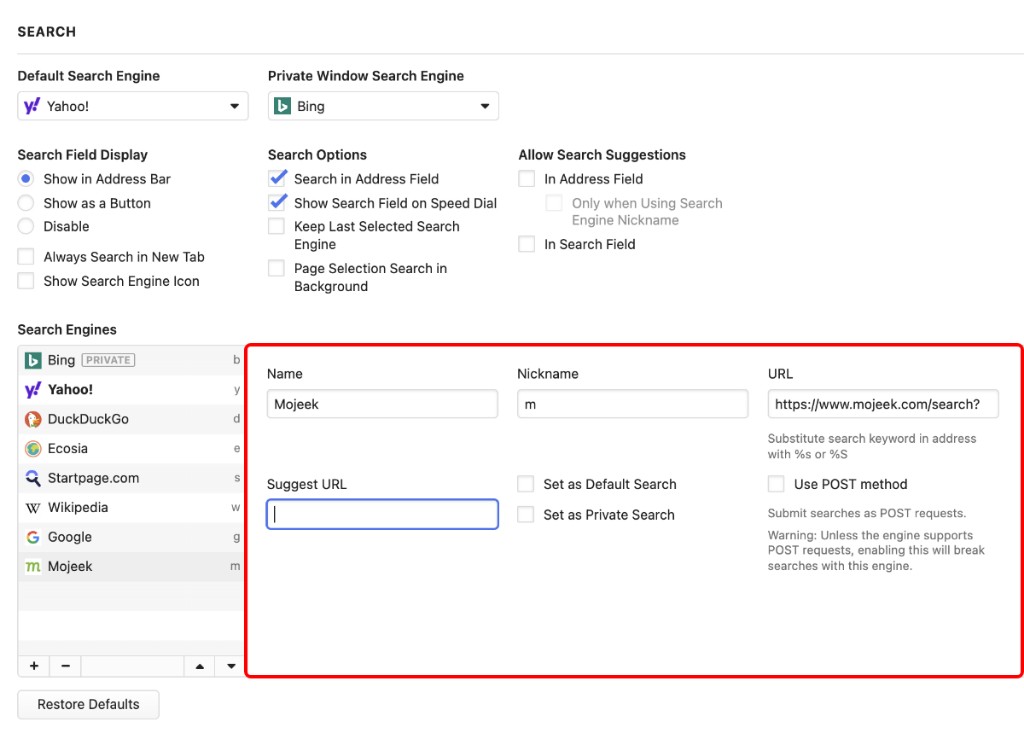Select the Disable search field option
This screenshot has width=1024, height=741.
point(26,227)
